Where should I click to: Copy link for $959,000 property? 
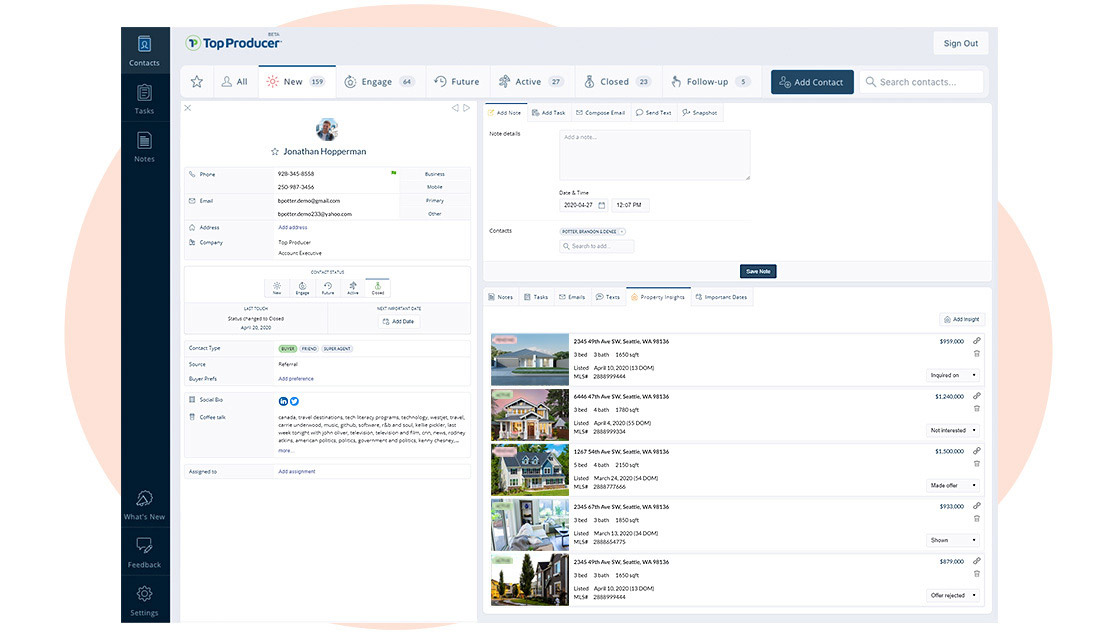pos(977,341)
